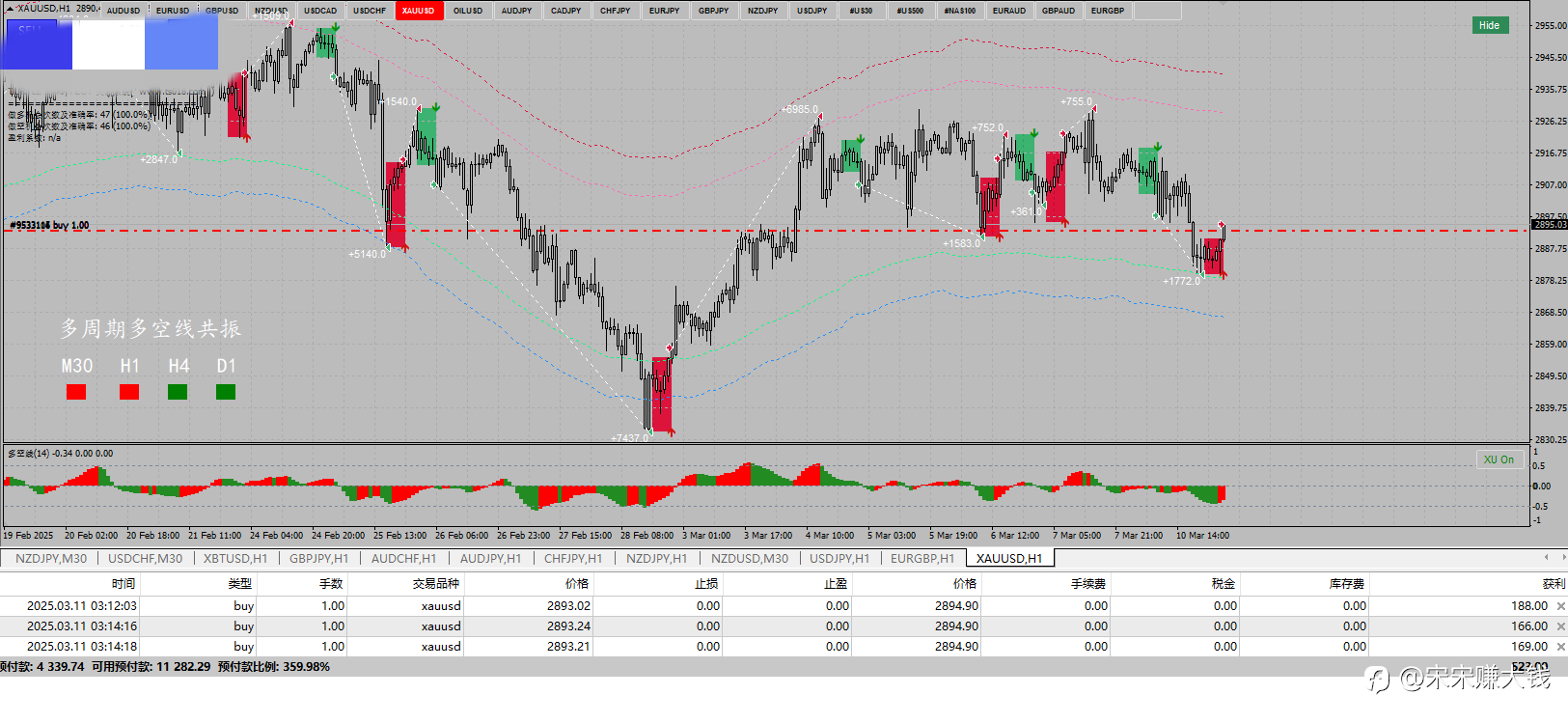This screenshot has width=1568, height=723.
Task: Sort orders by the 时间 column header
Action: click(x=124, y=583)
